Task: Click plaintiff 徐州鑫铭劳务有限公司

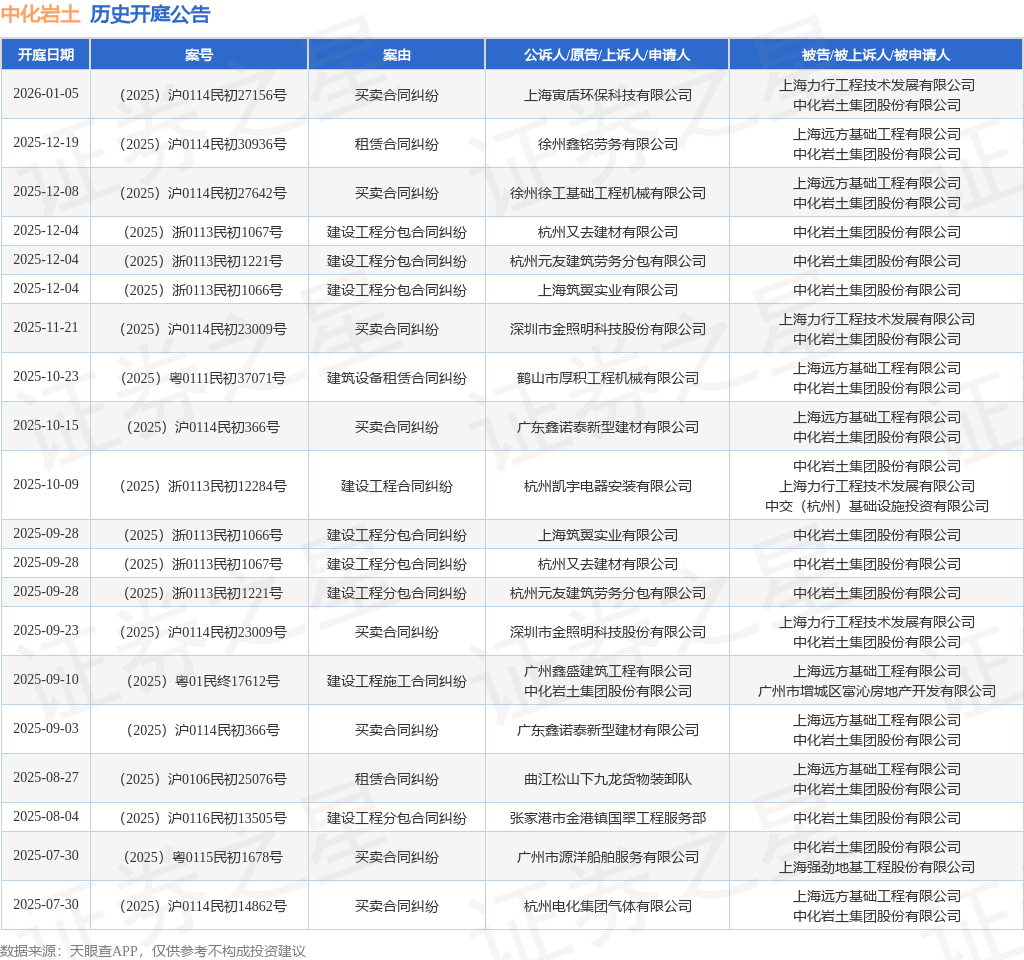Action: point(607,144)
